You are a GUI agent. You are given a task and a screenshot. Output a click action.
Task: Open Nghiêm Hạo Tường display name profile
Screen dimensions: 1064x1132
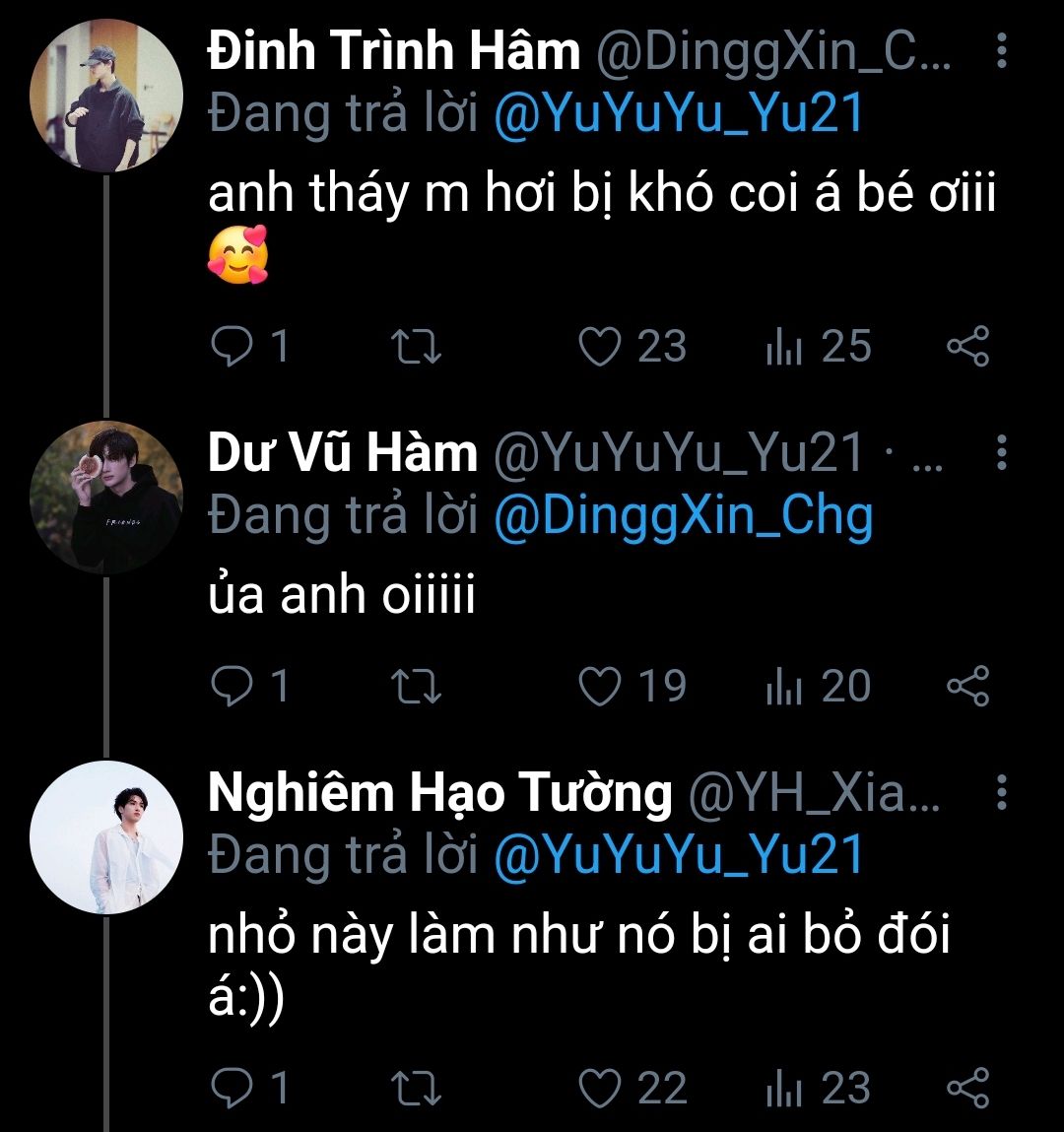click(x=439, y=793)
